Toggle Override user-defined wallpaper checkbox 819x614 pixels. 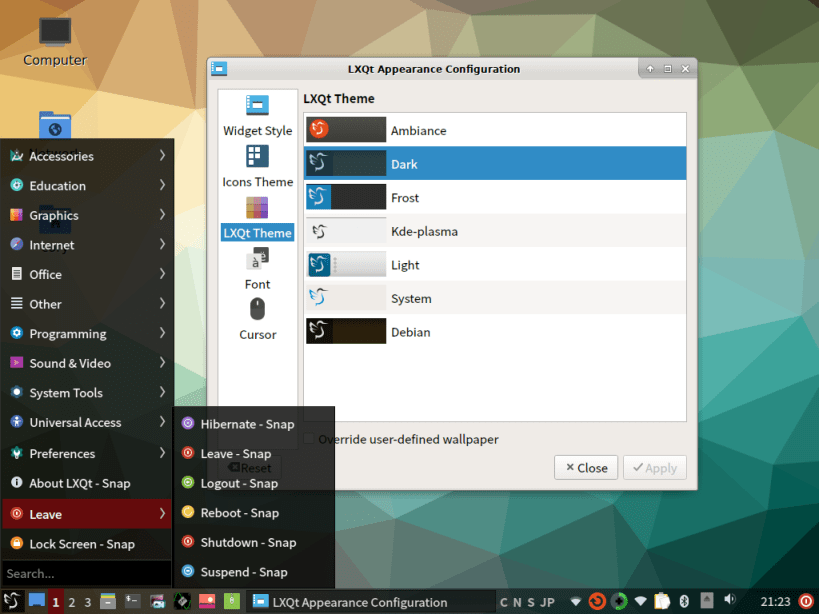click(x=309, y=439)
